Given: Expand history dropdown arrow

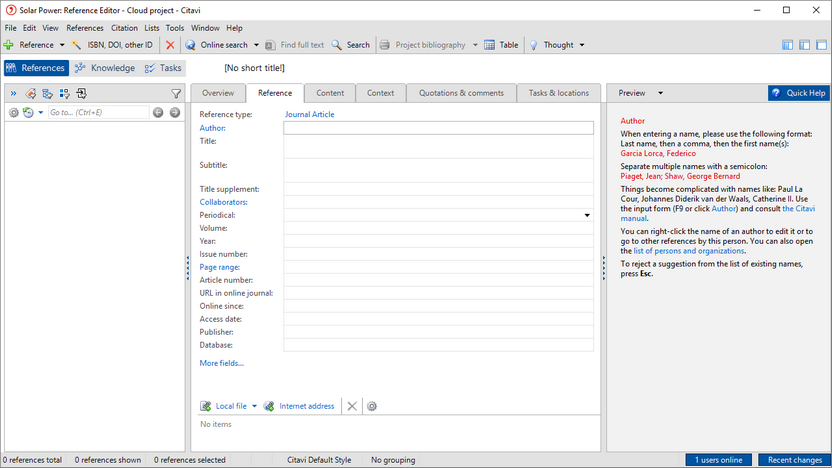Looking at the screenshot, I should [x=40, y=112].
